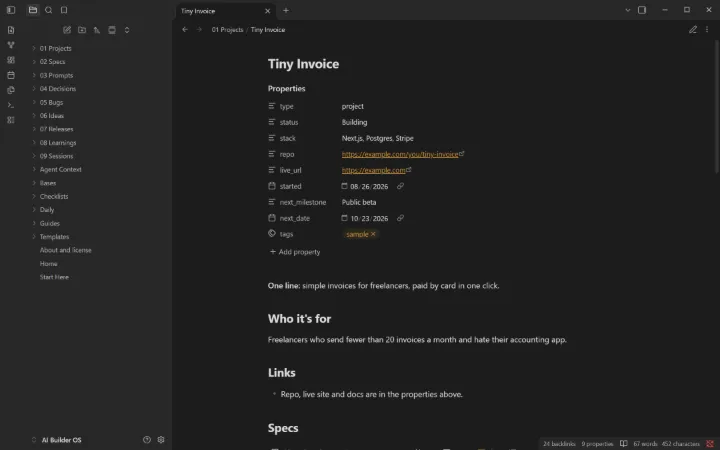Collapse the left sidebar with the panel icon
720x450 pixels.
(x=11, y=10)
